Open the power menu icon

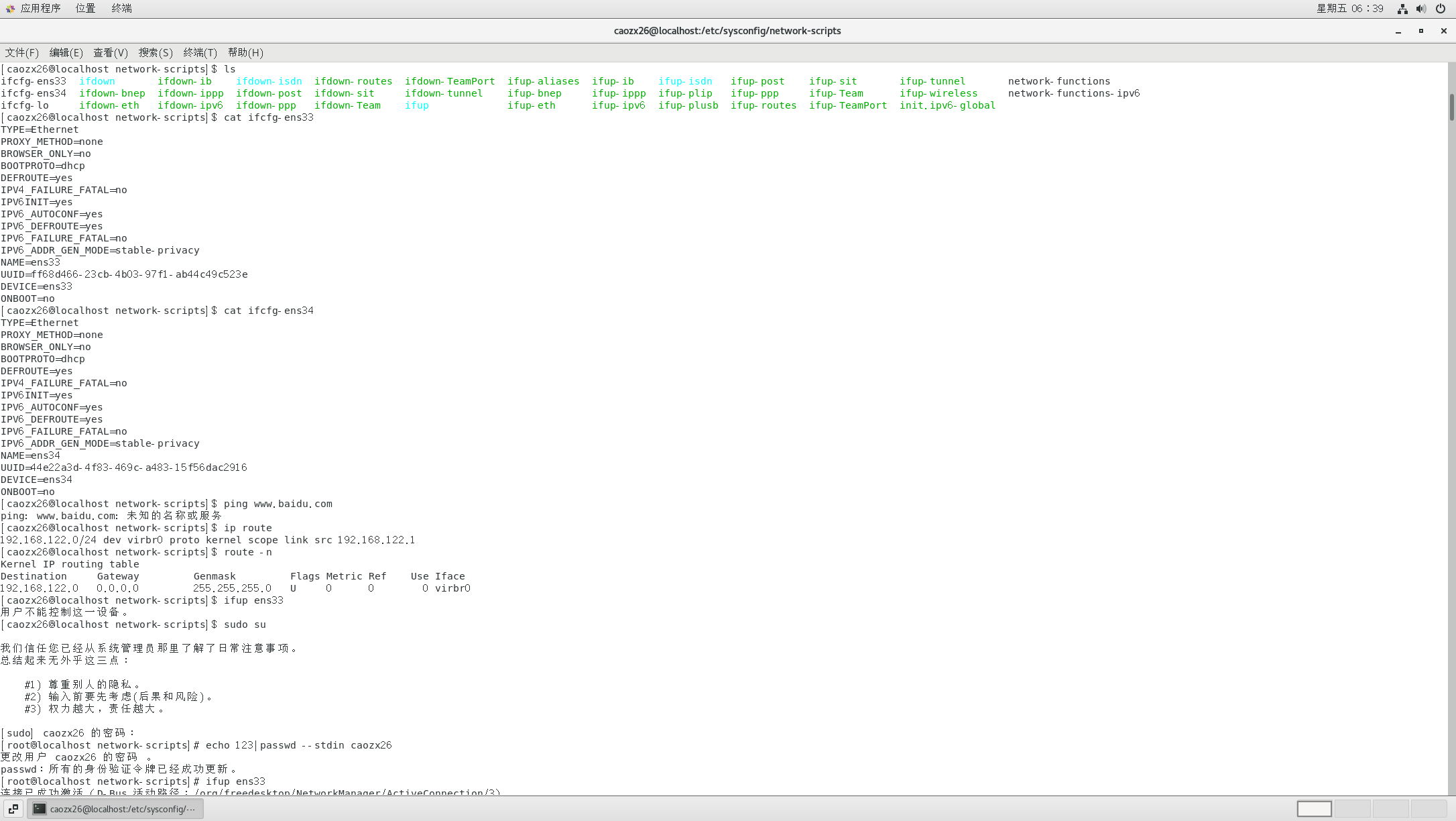[x=1440, y=9]
